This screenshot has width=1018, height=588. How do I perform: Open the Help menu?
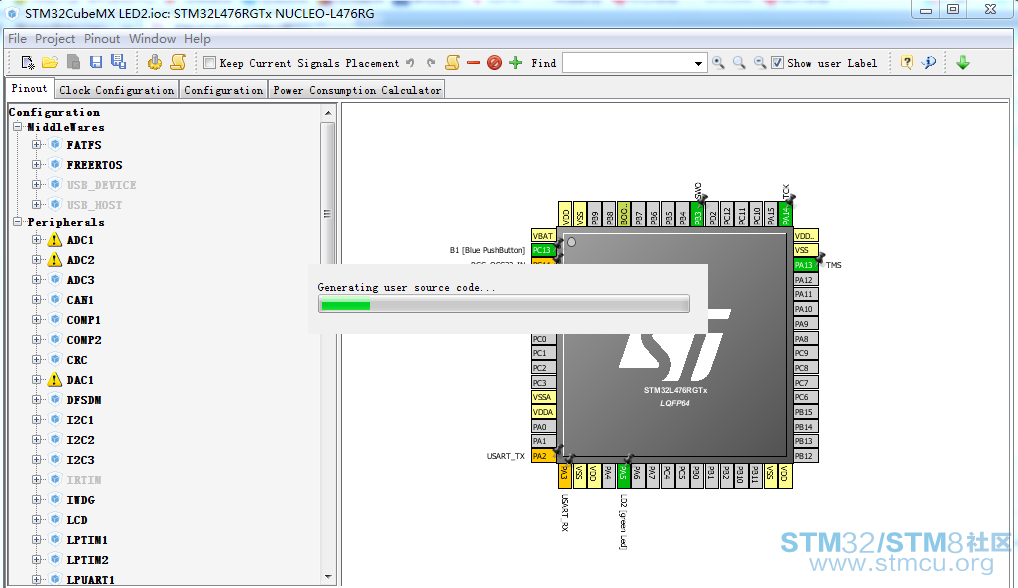pos(197,39)
